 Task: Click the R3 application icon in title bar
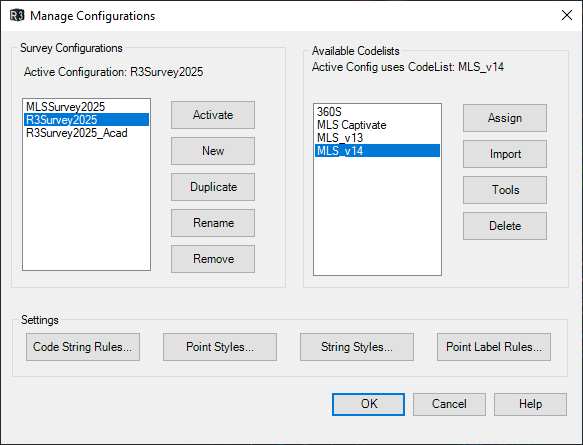click(17, 16)
